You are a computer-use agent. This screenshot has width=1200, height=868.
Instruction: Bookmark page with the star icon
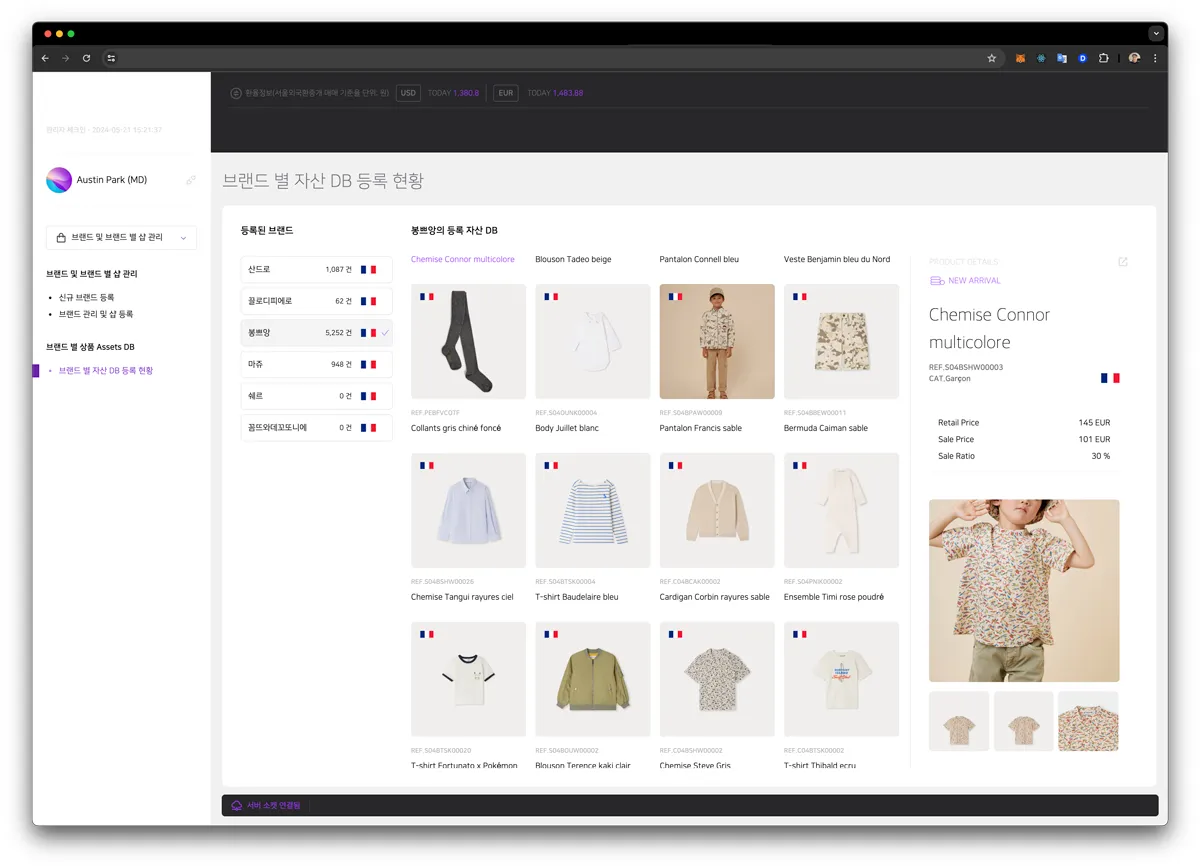(x=992, y=58)
